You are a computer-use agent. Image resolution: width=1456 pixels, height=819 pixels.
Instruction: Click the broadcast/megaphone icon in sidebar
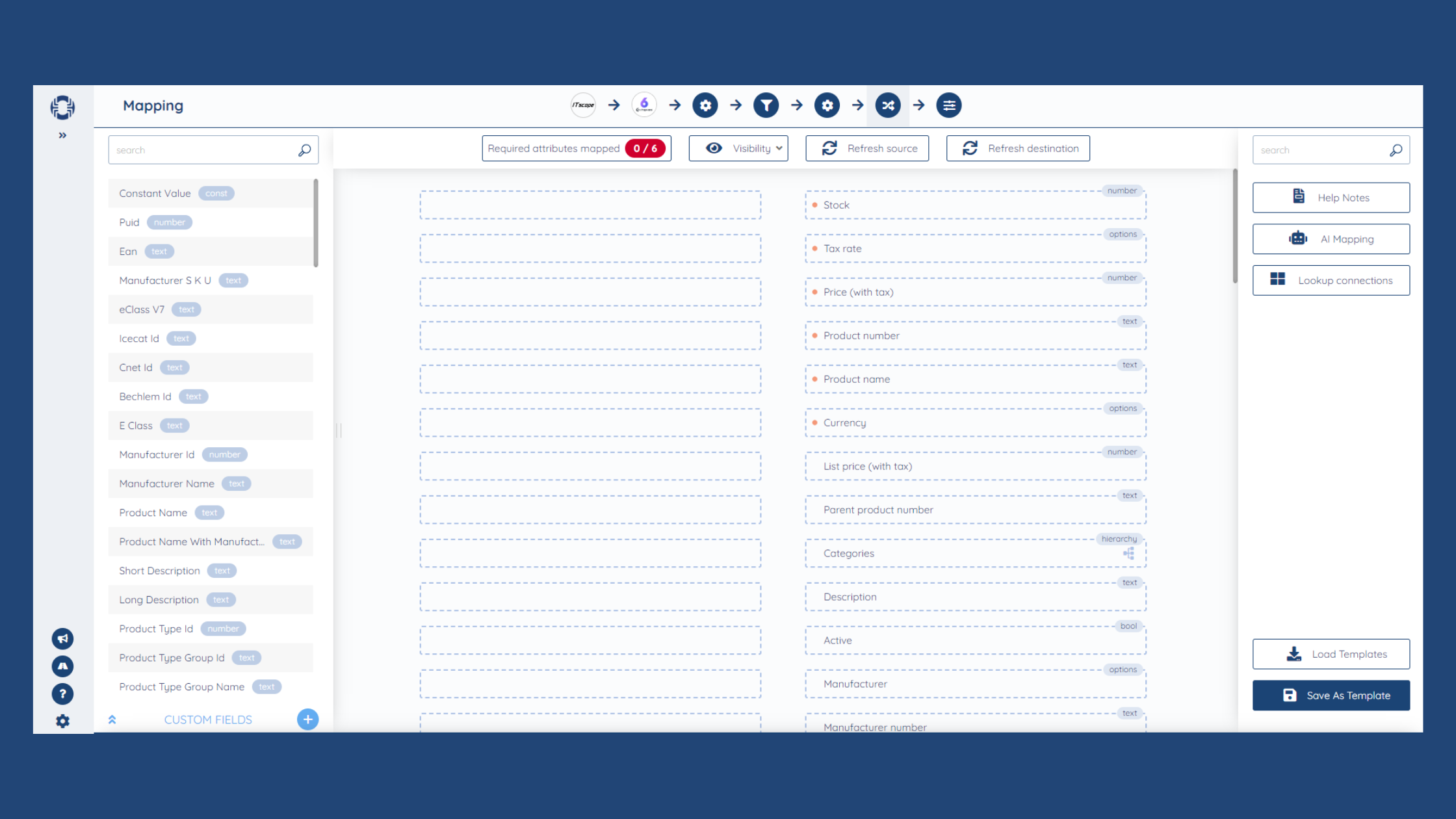tap(62, 639)
